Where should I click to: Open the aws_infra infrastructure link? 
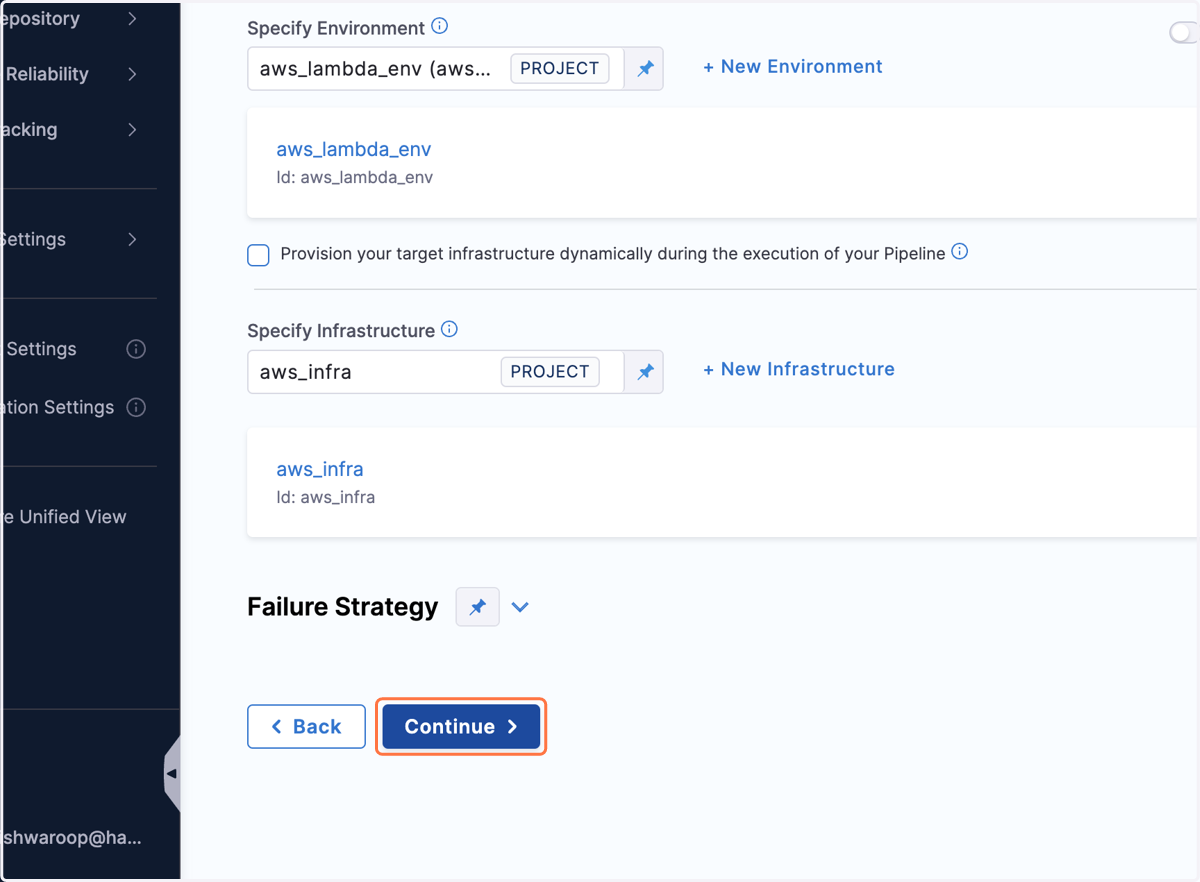320,469
